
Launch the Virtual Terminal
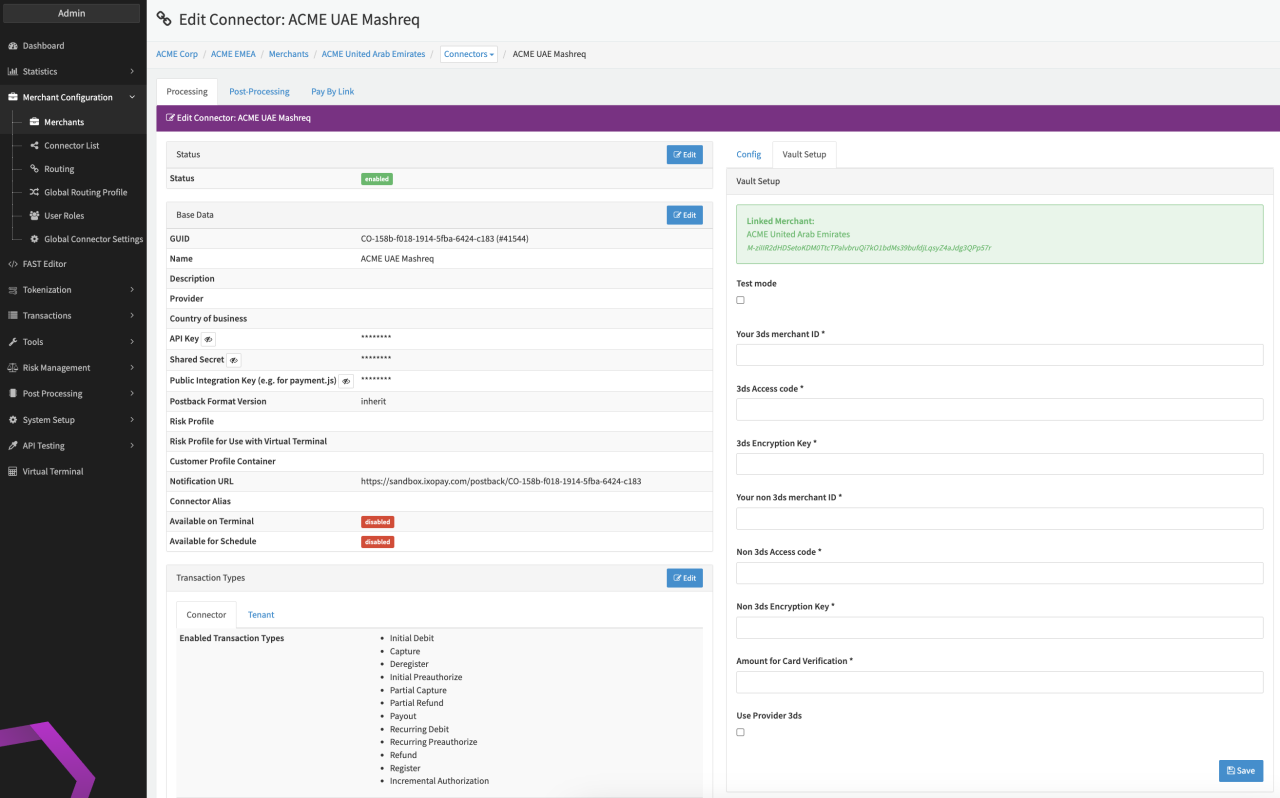pos(53,471)
